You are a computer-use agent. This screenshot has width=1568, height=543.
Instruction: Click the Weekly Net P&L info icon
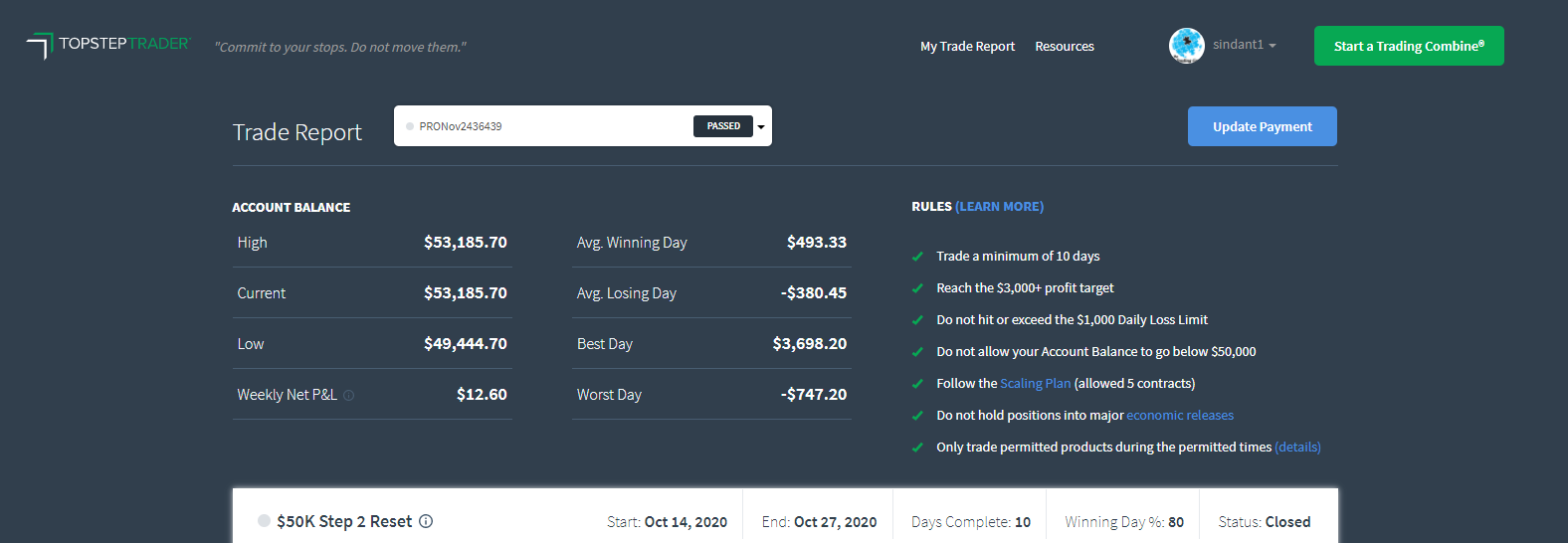click(349, 396)
